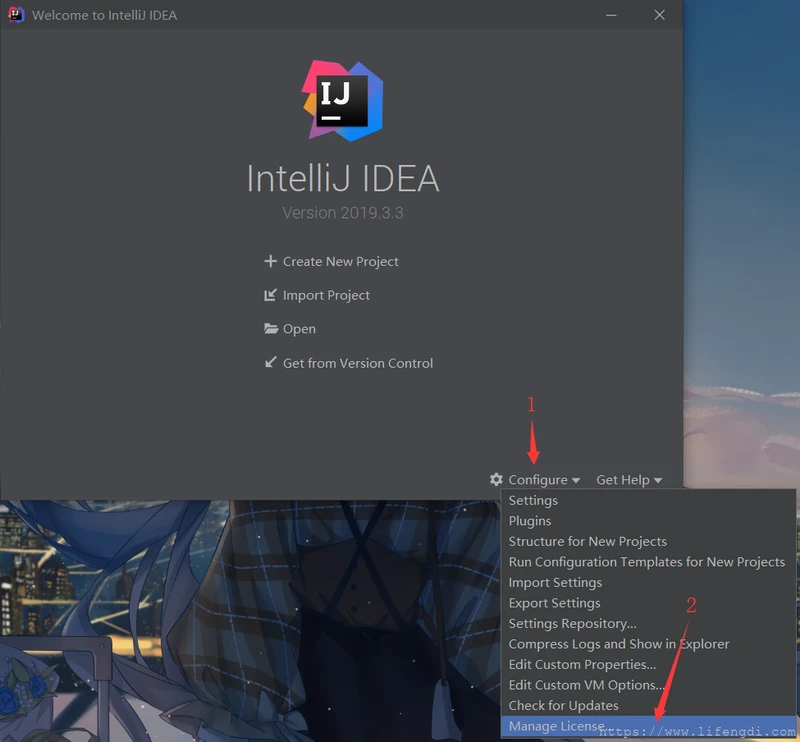Click the Get from Version Control link
800x742 pixels.
(357, 362)
